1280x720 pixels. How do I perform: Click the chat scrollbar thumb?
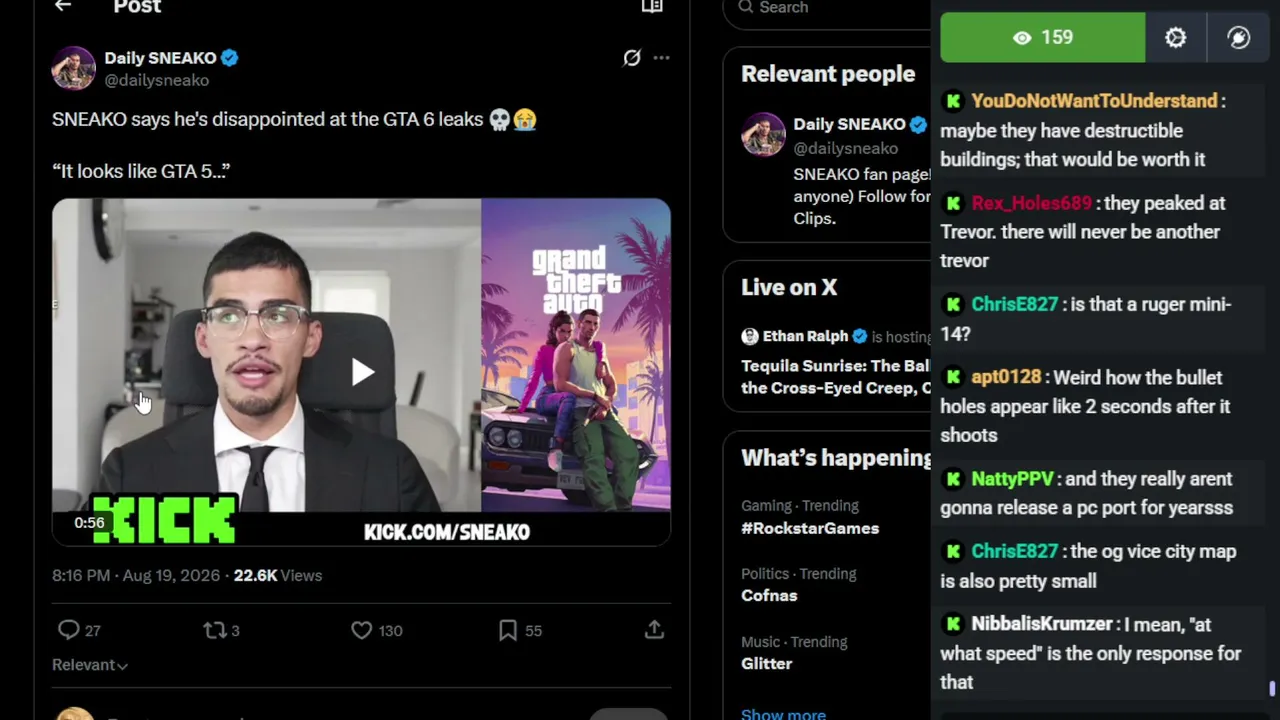pos(1272,689)
